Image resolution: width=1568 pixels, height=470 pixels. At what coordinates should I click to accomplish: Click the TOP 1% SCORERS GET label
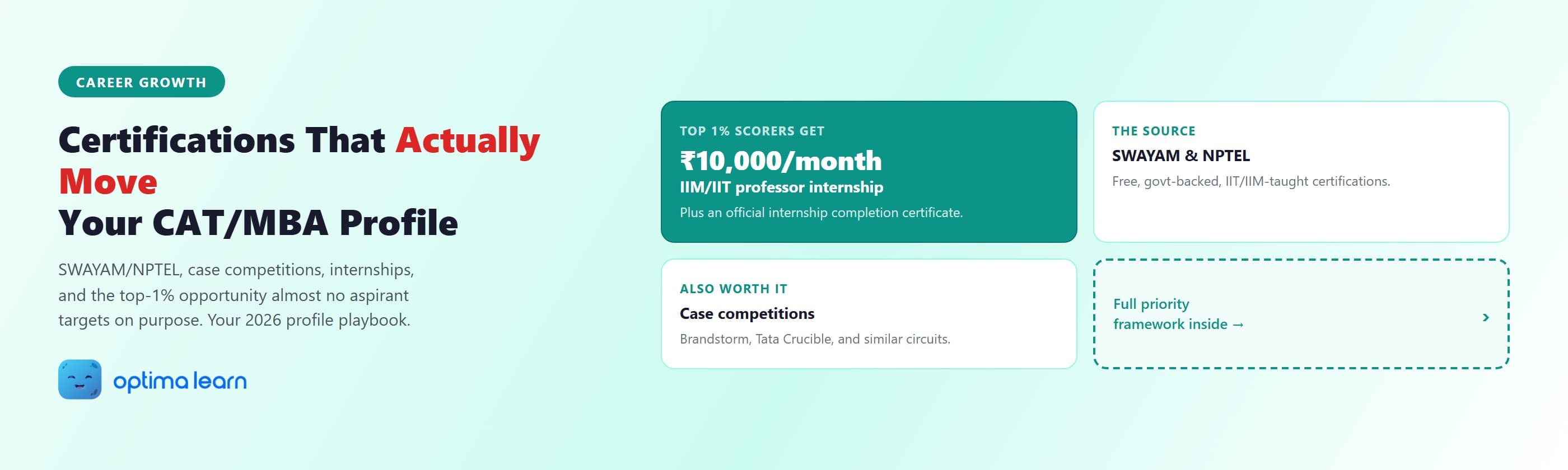tap(752, 131)
